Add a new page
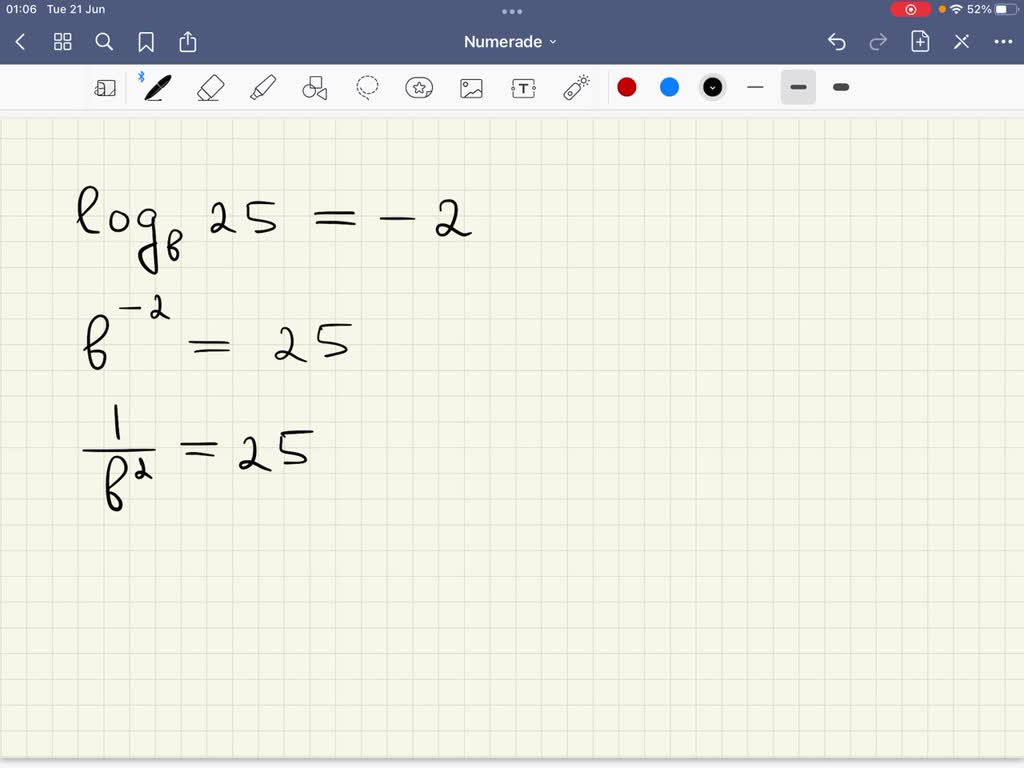 [920, 42]
